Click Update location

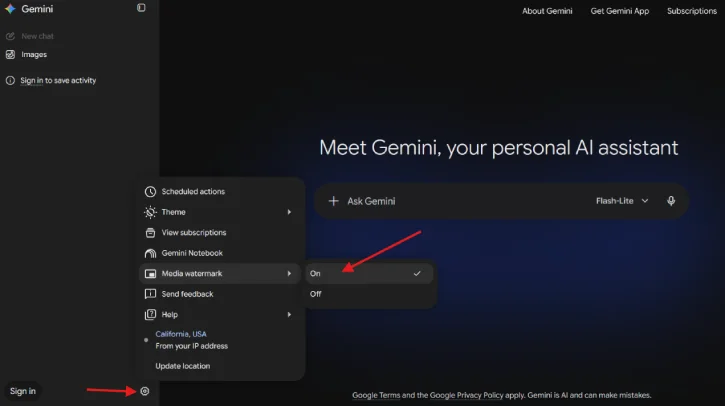click(183, 366)
